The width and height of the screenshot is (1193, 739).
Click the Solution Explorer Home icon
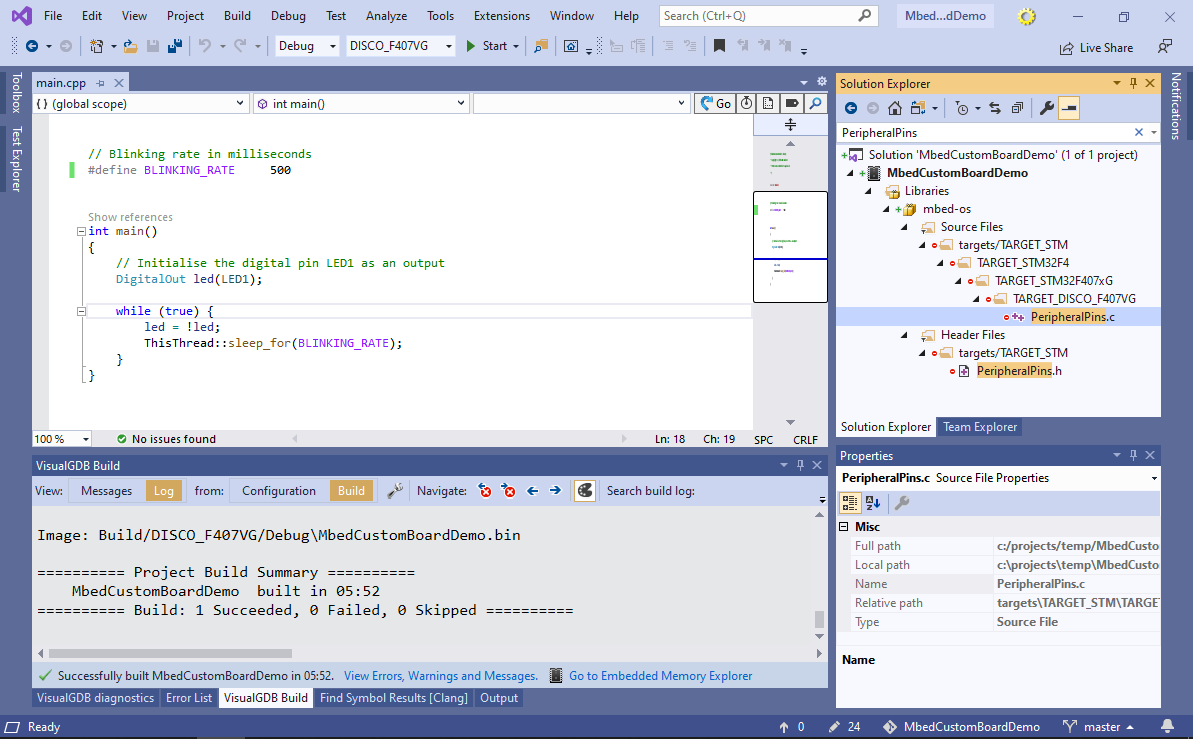pos(895,109)
